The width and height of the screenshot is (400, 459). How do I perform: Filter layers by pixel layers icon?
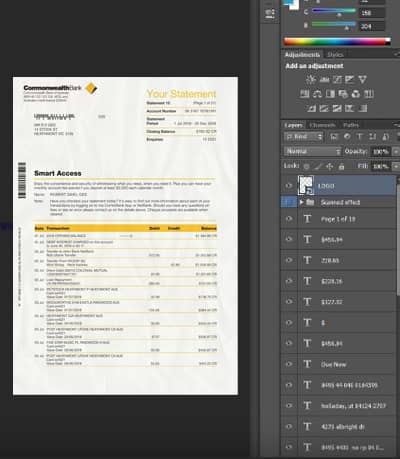tap(334, 137)
